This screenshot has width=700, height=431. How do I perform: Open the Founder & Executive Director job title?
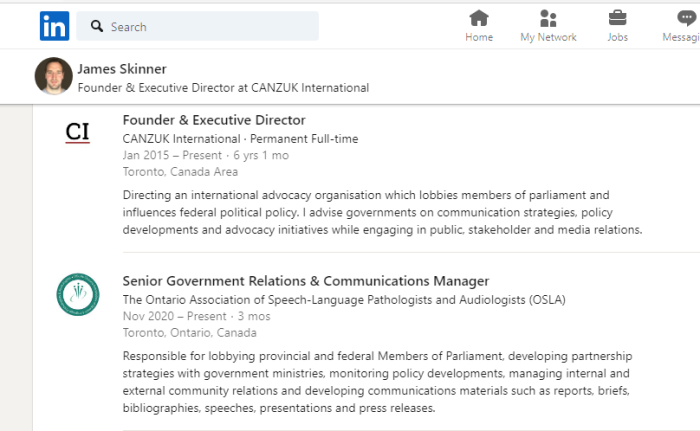(x=214, y=120)
